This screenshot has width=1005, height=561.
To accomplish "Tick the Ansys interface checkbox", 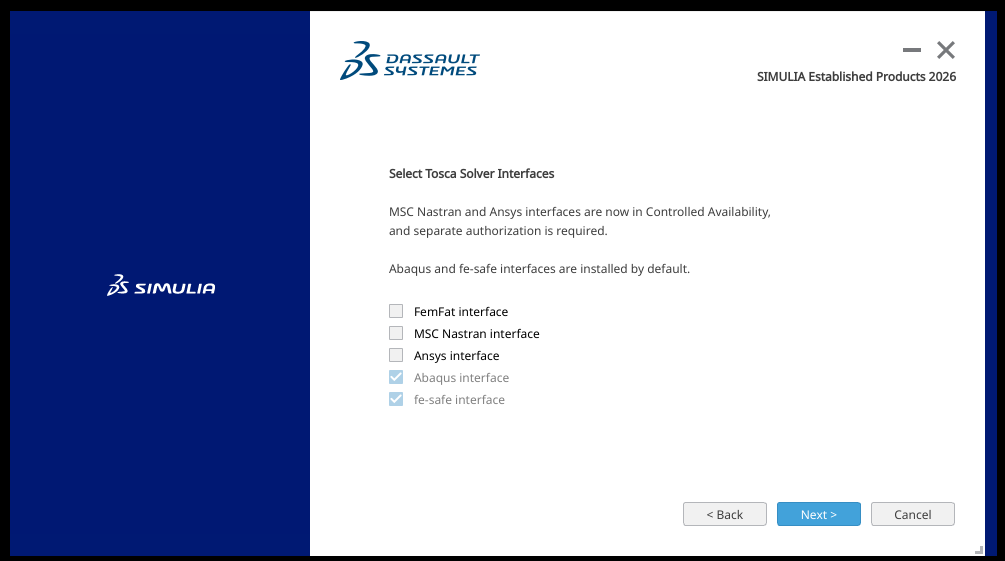I will click(x=396, y=355).
